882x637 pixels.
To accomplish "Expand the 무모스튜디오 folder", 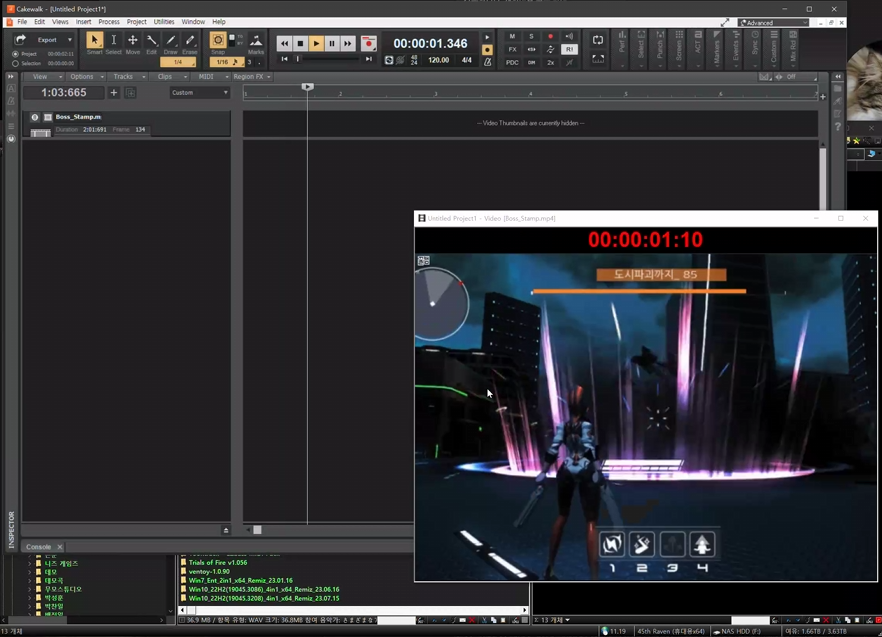I will click(x=30, y=589).
